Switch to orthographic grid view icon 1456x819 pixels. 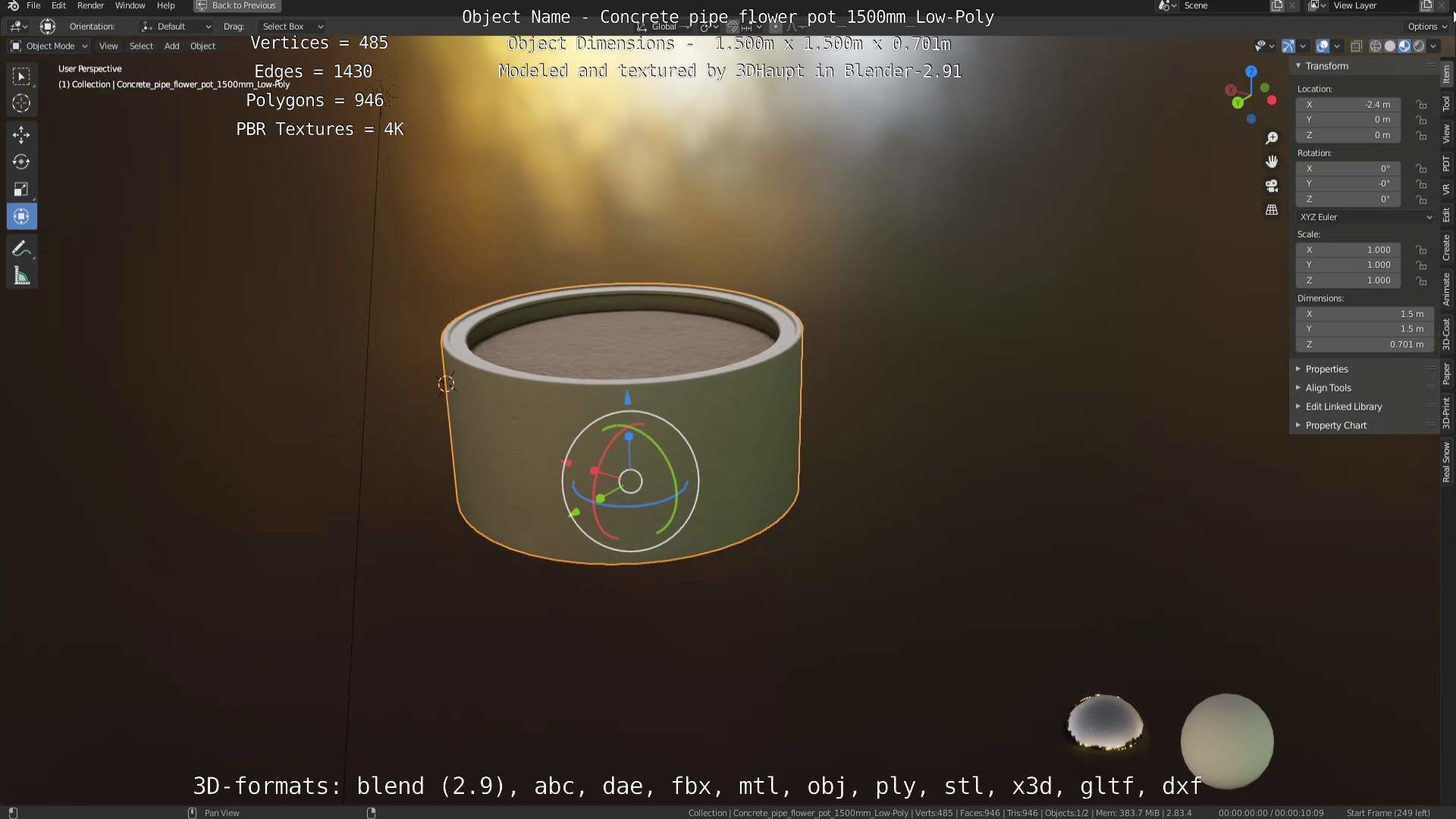tap(1272, 210)
